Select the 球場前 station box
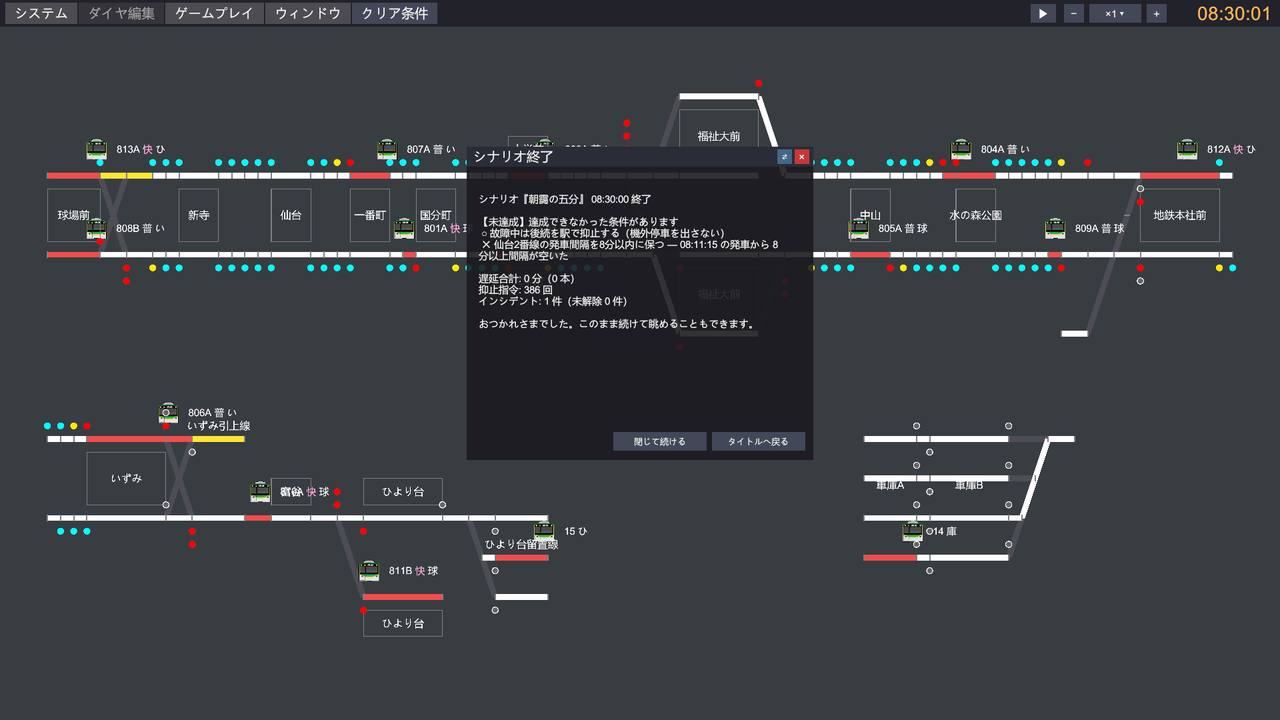Viewport: 1280px width, 720px height. tap(74, 215)
